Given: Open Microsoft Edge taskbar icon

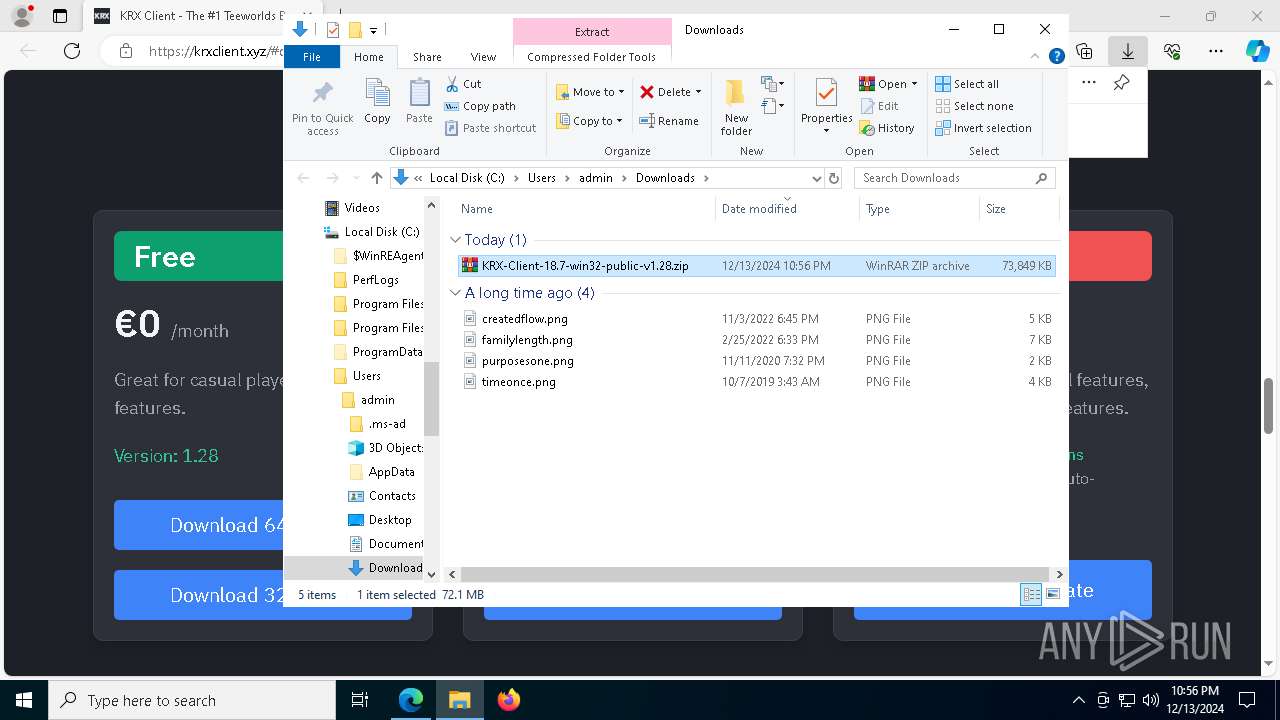Looking at the screenshot, I should (x=411, y=700).
